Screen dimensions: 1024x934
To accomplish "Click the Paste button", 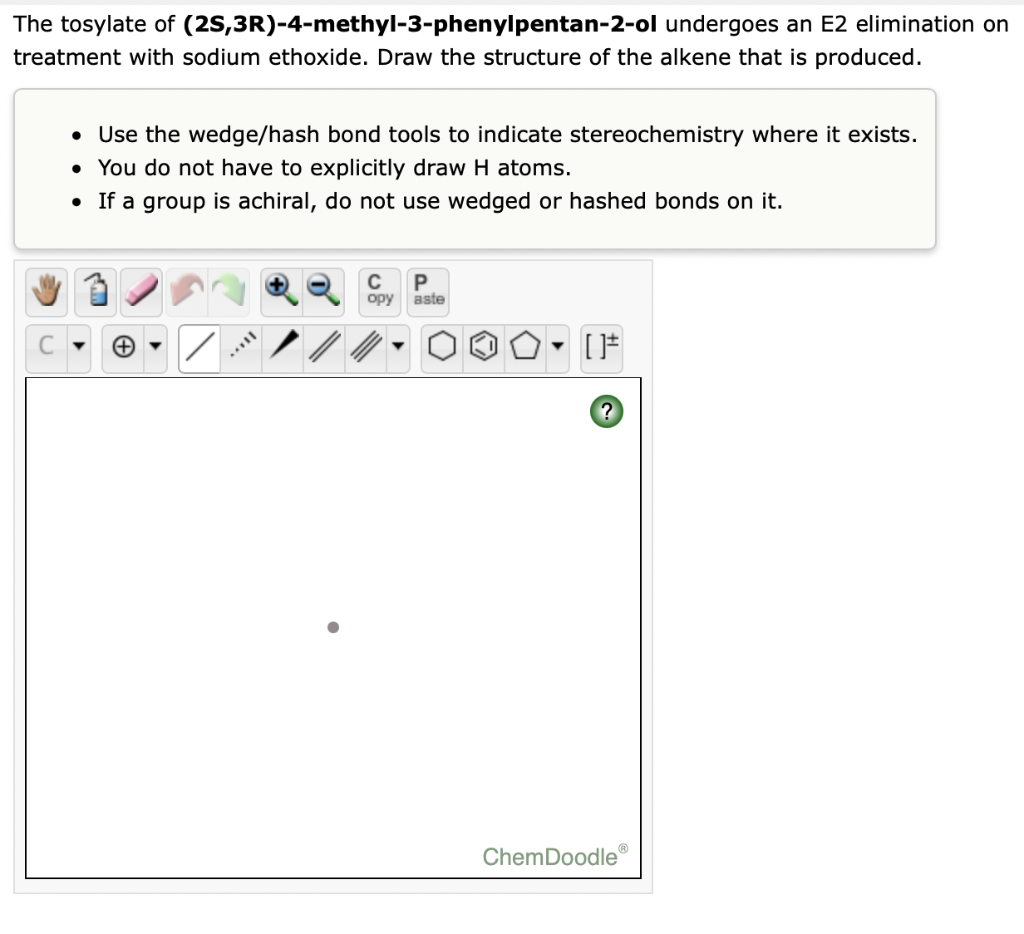I will click(x=428, y=292).
